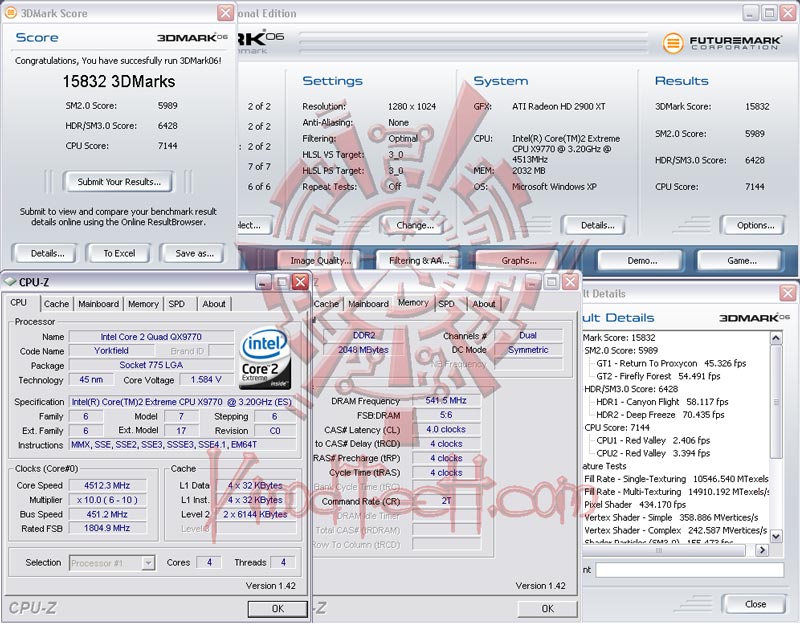Image resolution: width=800 pixels, height=623 pixels.
Task: Minimize the left CPU-Z window
Action: 264,282
